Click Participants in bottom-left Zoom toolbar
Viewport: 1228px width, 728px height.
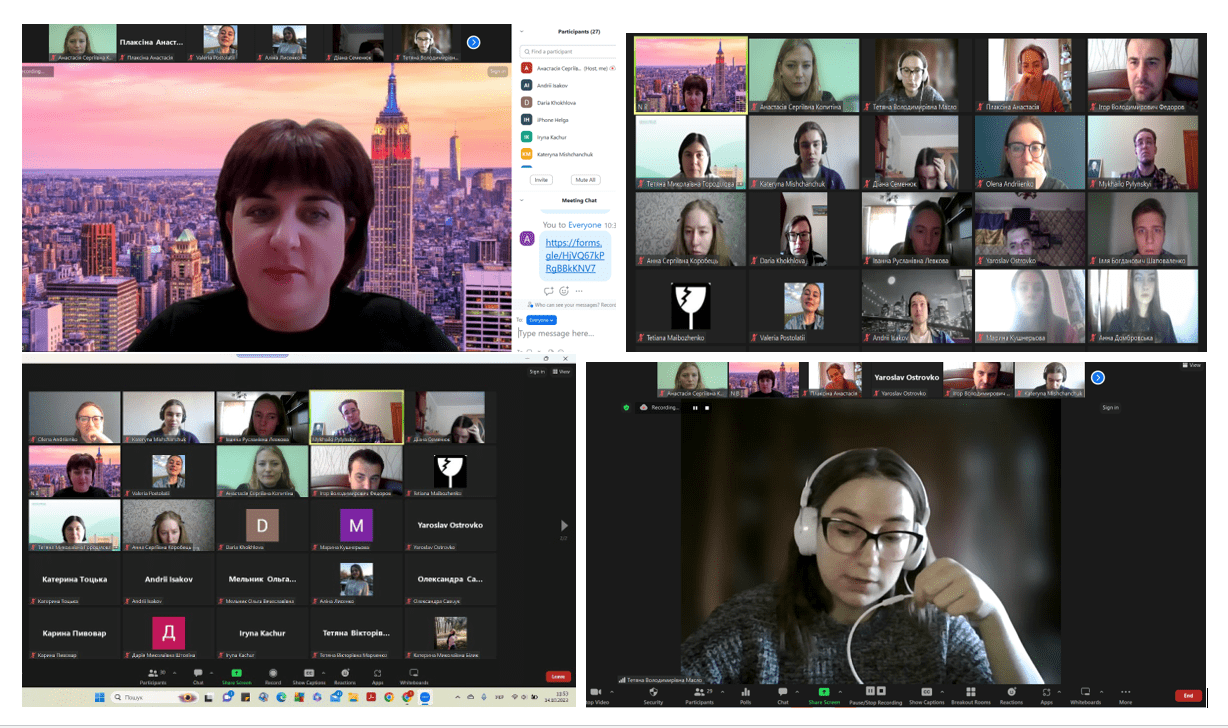tap(153, 673)
